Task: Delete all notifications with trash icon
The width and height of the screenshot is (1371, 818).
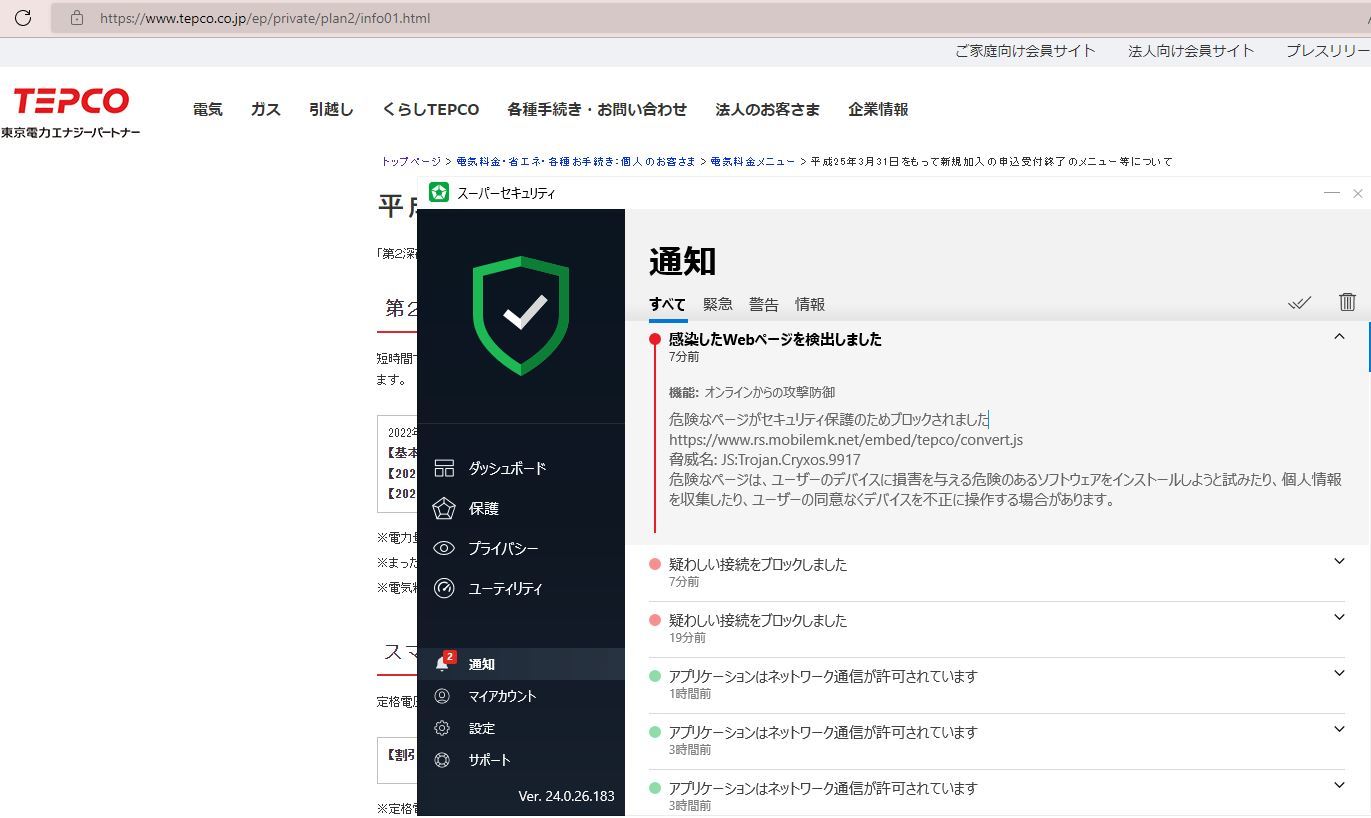Action: pyautogui.click(x=1347, y=302)
